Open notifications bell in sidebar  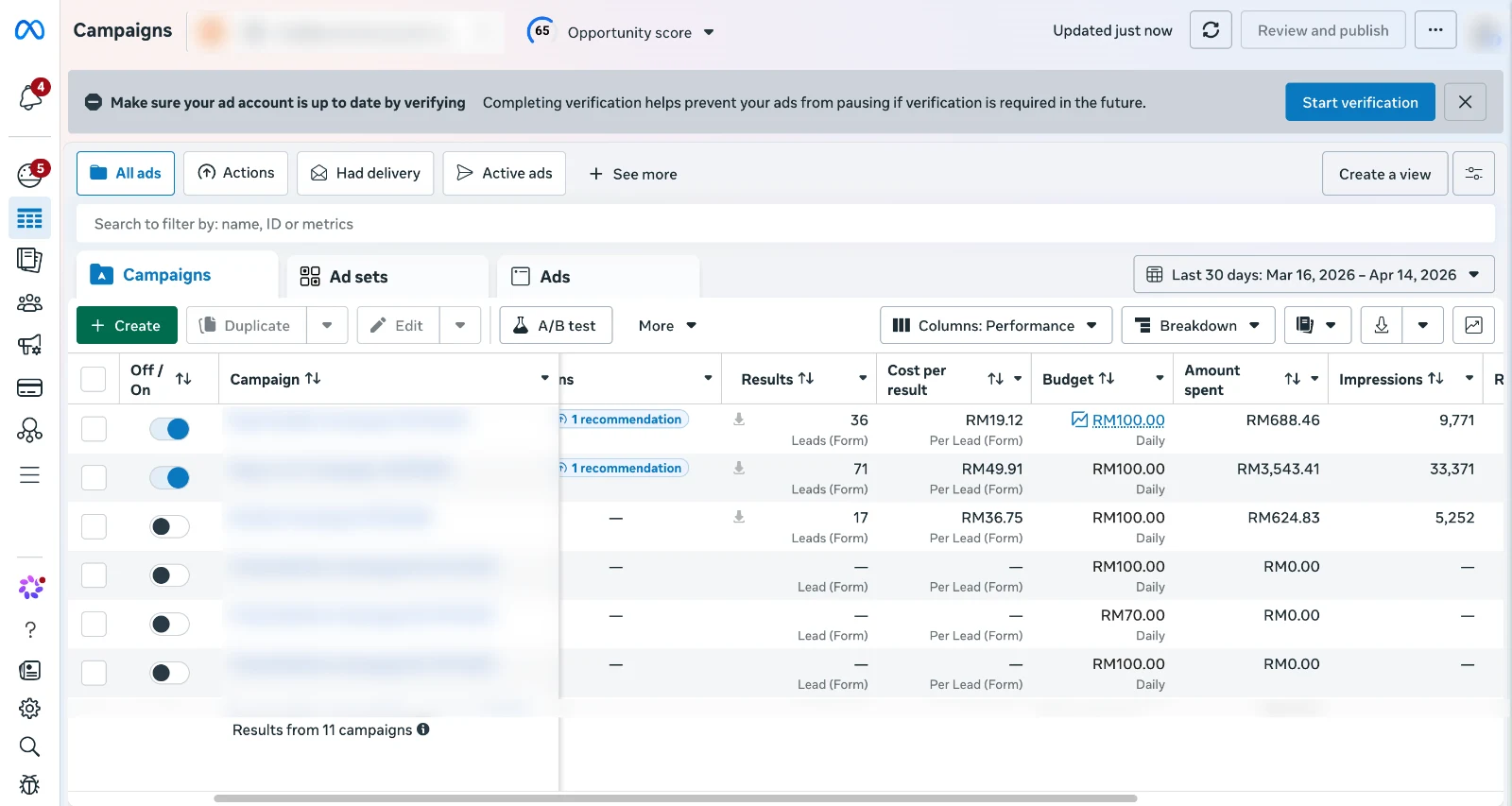(30, 96)
